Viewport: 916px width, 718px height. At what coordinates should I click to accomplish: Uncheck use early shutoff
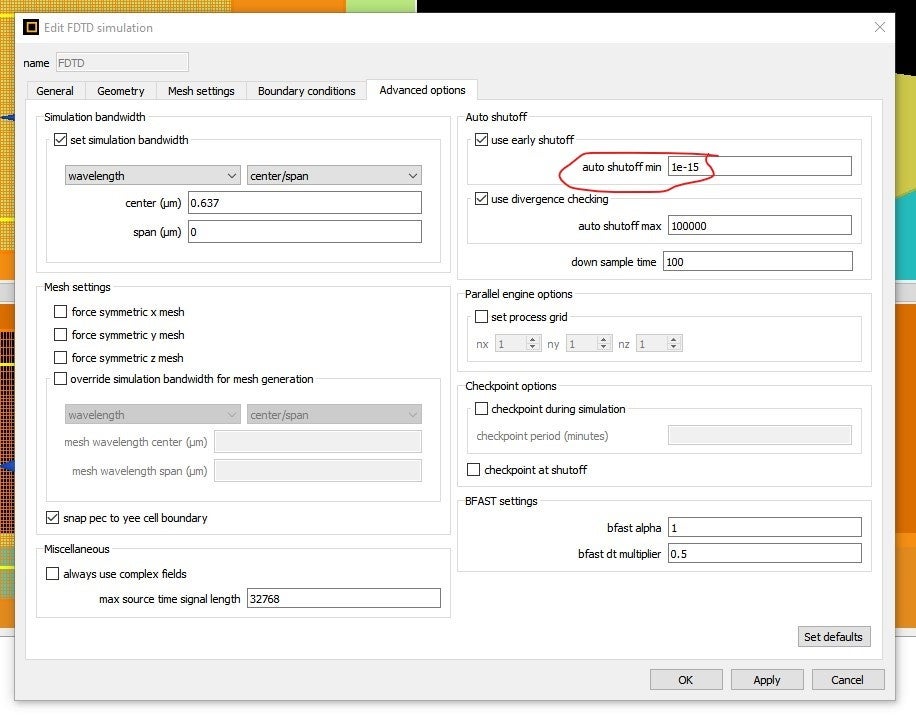(x=482, y=140)
